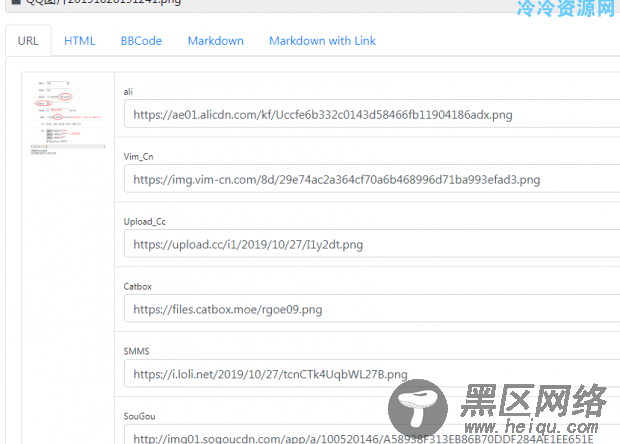This screenshot has height=444, width=620.
Task: Click the uploaded image thumbnail preview
Action: pyautogui.click(x=68, y=117)
